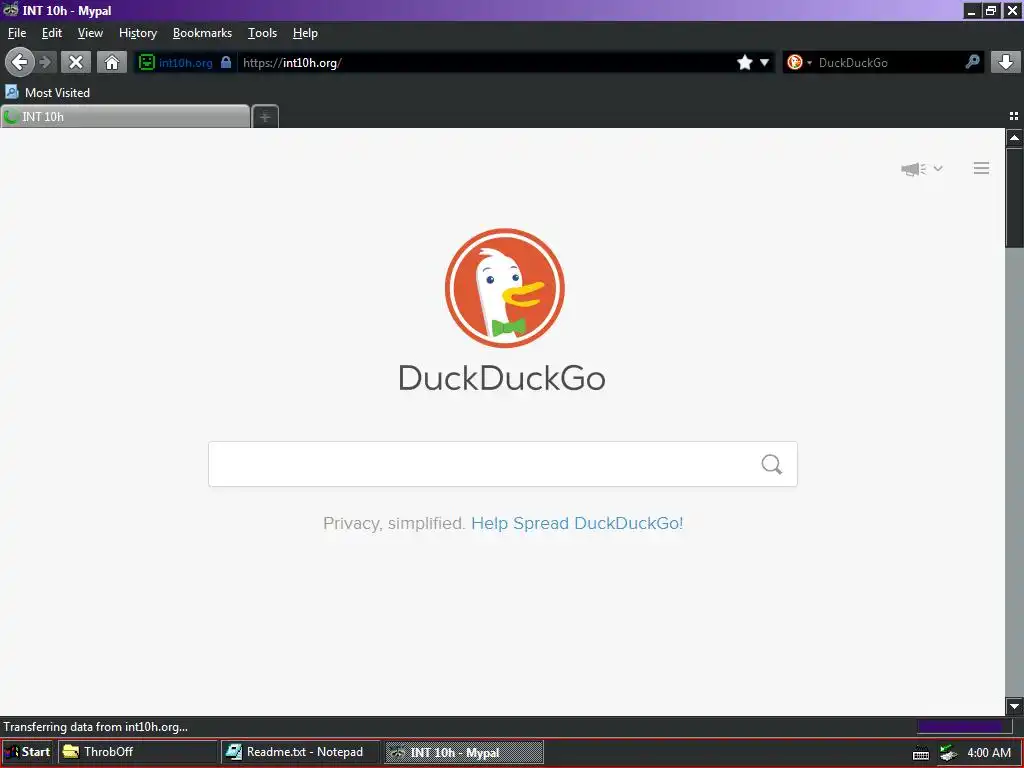This screenshot has height=768, width=1024.
Task: Bookmark this page with the star icon
Action: (744, 63)
